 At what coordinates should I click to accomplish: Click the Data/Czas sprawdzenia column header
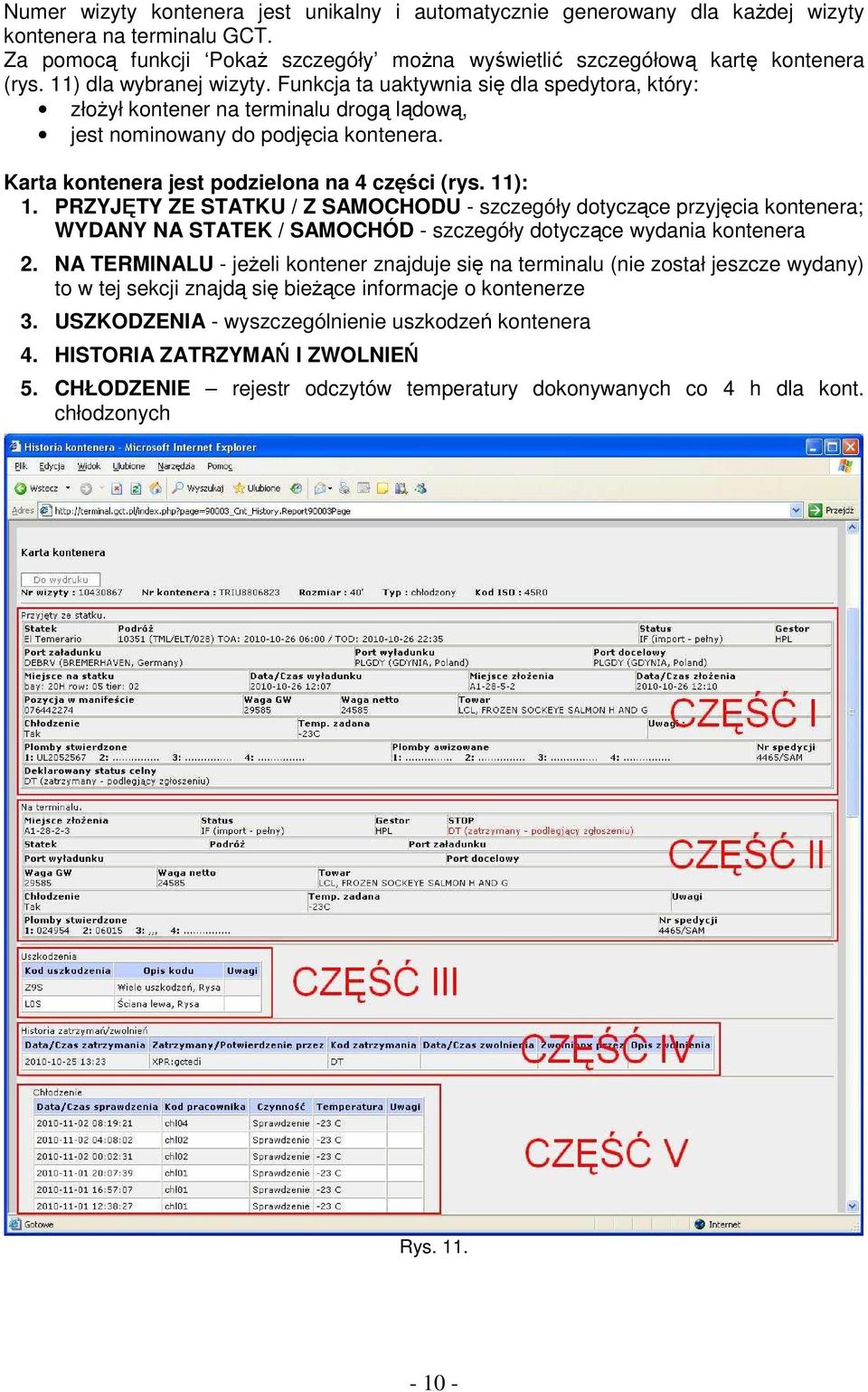[98, 1106]
